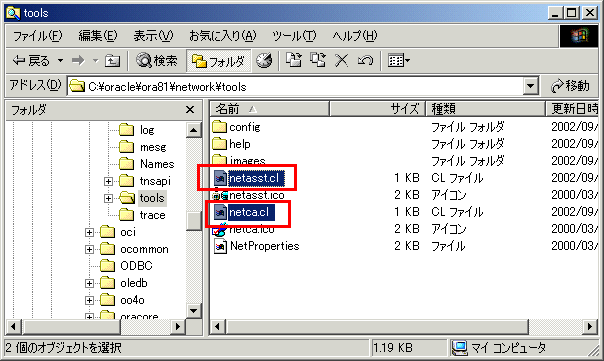This screenshot has height=361, width=604.
Task: Click the 移動 Go button
Action: 570,86
